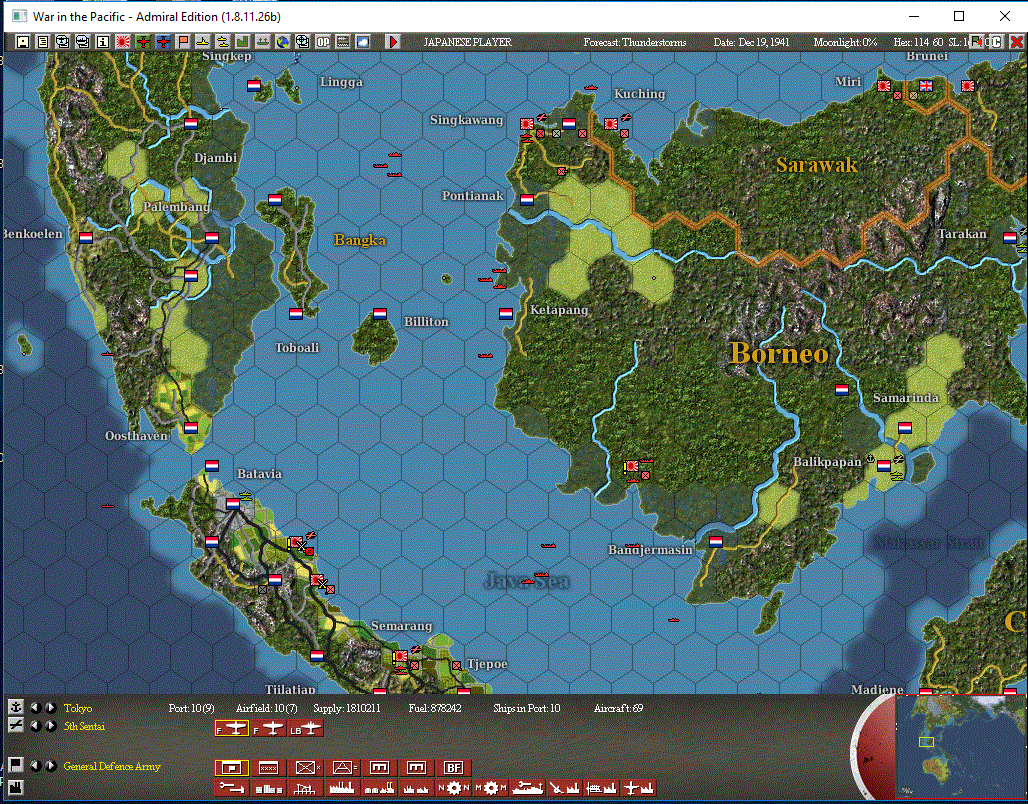Click the Dutch flag base at Balikpapan
1028x804 pixels.
[884, 466]
